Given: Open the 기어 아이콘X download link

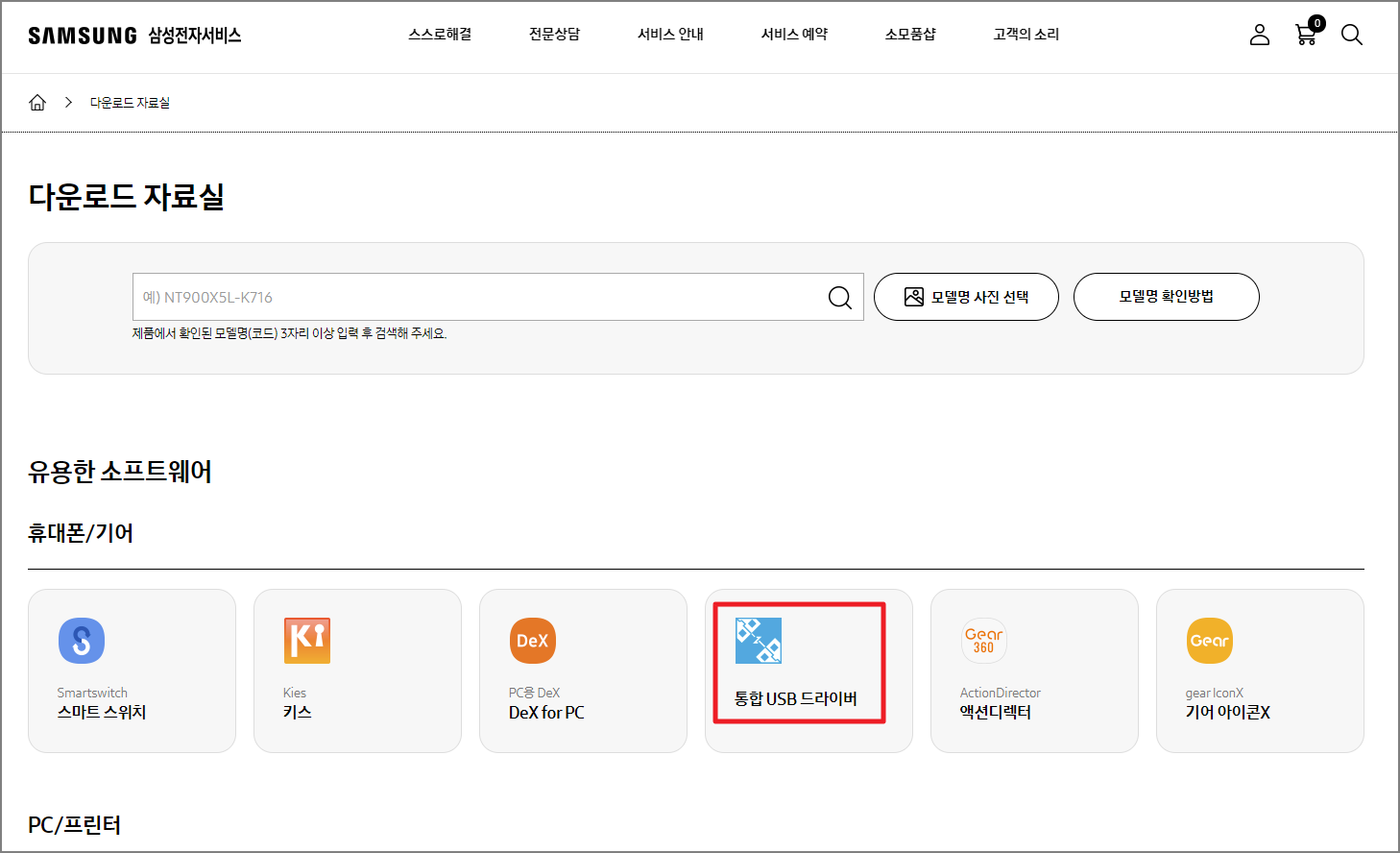Looking at the screenshot, I should [1228, 713].
